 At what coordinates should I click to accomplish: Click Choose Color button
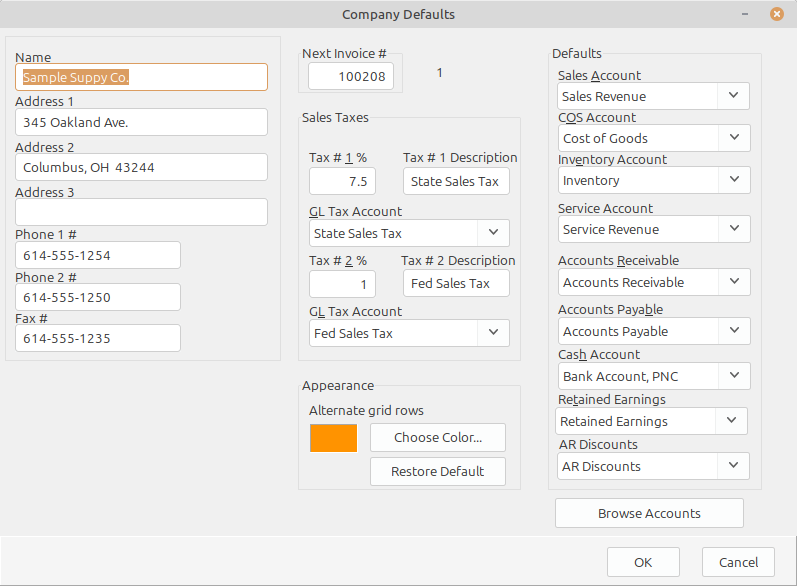point(438,438)
